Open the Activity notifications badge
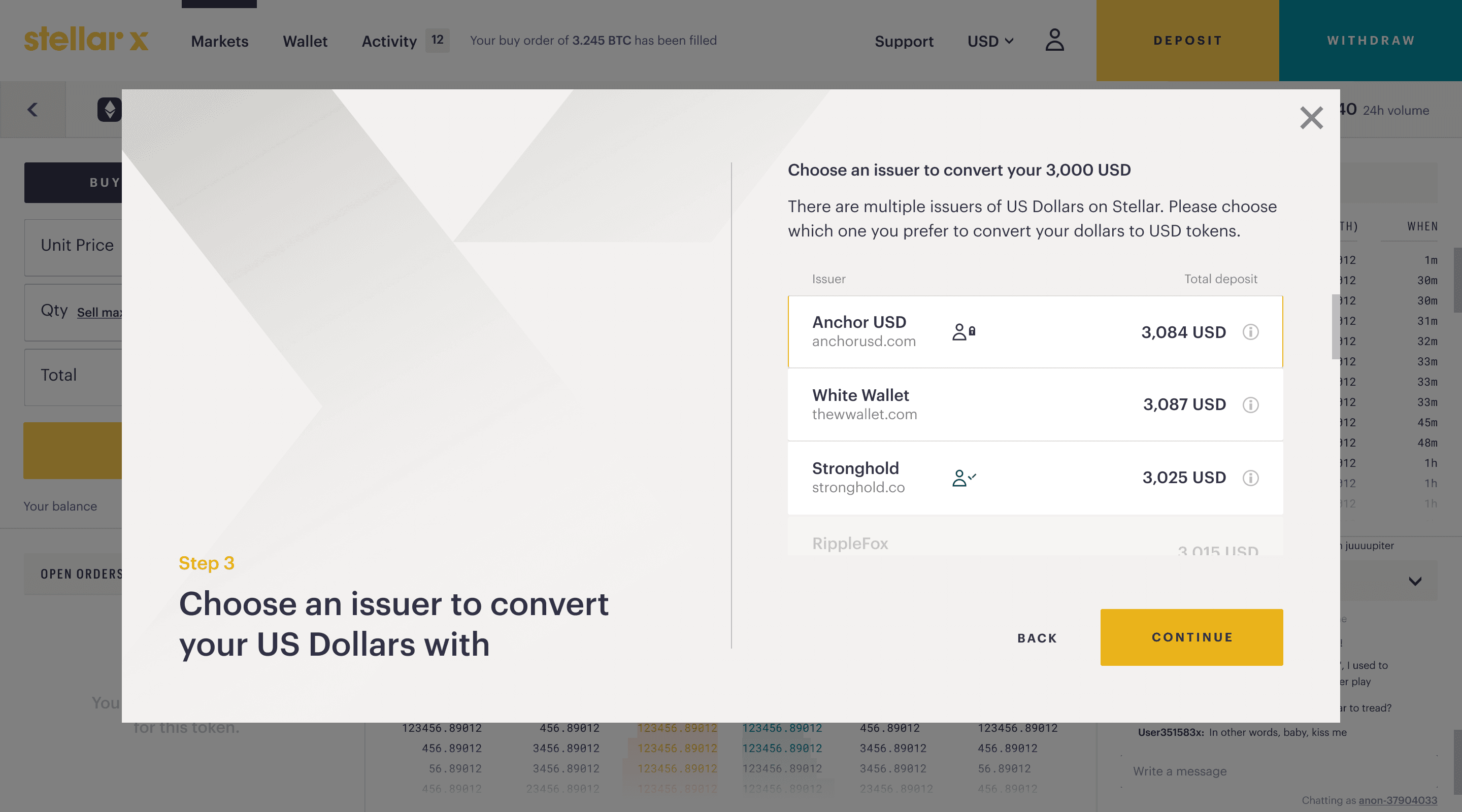 click(437, 40)
